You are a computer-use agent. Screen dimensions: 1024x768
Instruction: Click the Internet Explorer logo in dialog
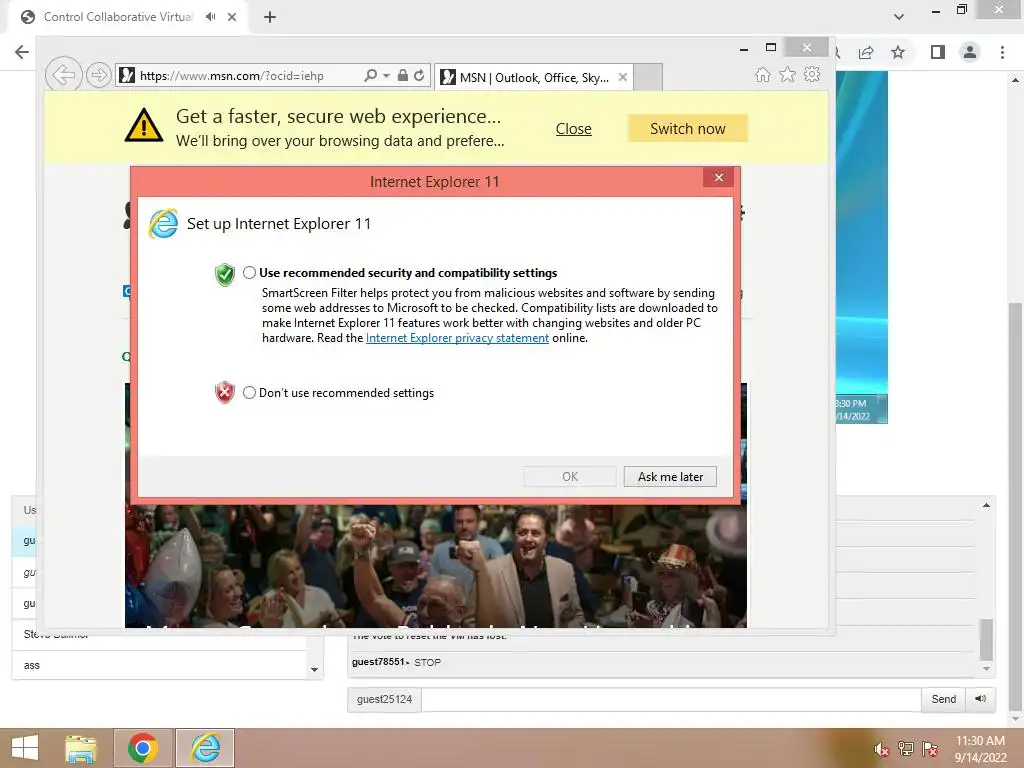(x=163, y=223)
